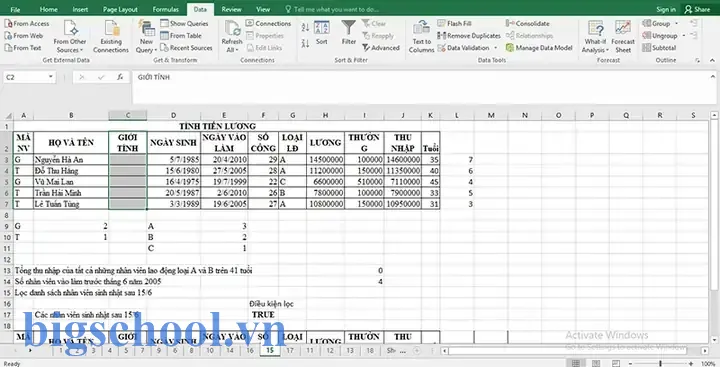Switch to the Insert tab

click(80, 9)
